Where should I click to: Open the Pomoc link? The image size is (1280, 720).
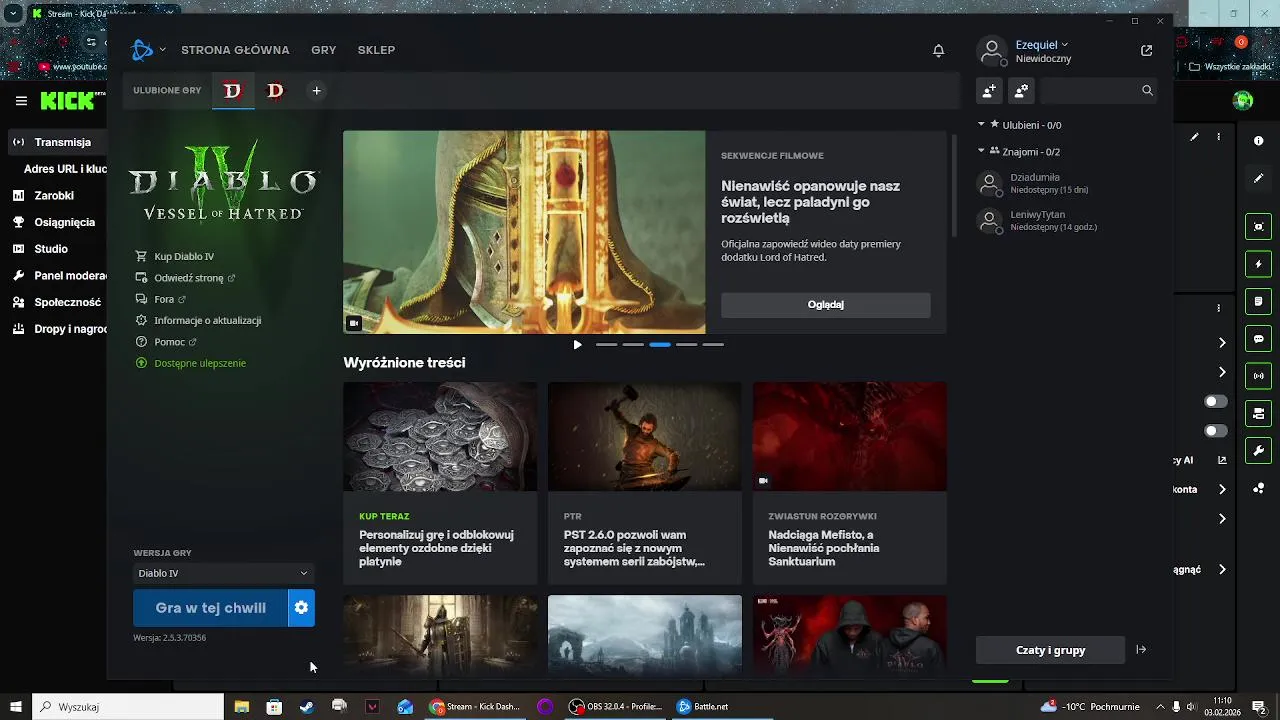(167, 342)
